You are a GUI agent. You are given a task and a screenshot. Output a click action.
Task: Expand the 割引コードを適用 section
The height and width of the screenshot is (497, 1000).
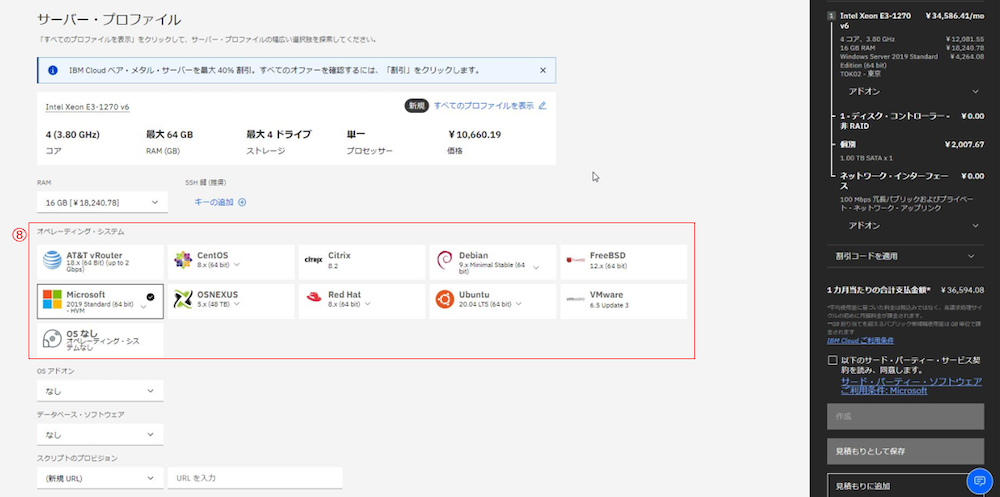coord(905,255)
